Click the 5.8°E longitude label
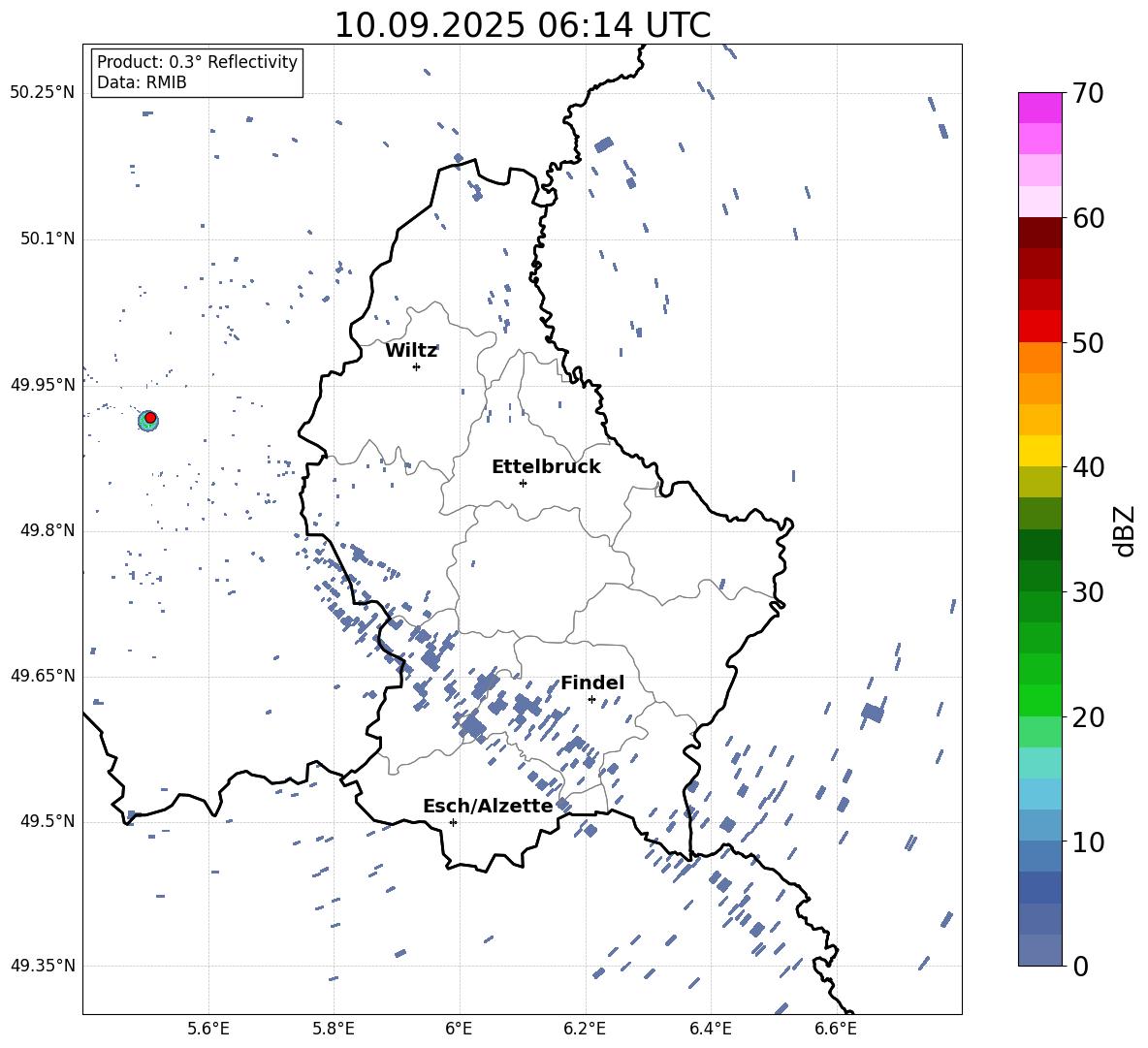 334,1029
